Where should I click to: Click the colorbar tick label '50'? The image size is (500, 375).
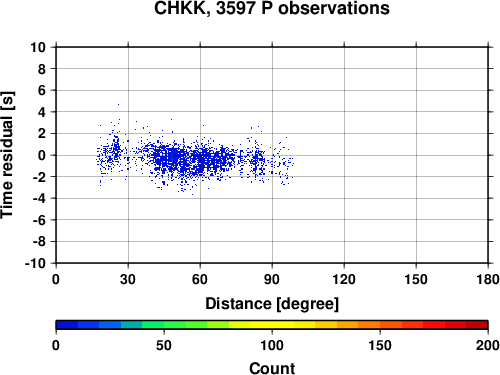(164, 345)
